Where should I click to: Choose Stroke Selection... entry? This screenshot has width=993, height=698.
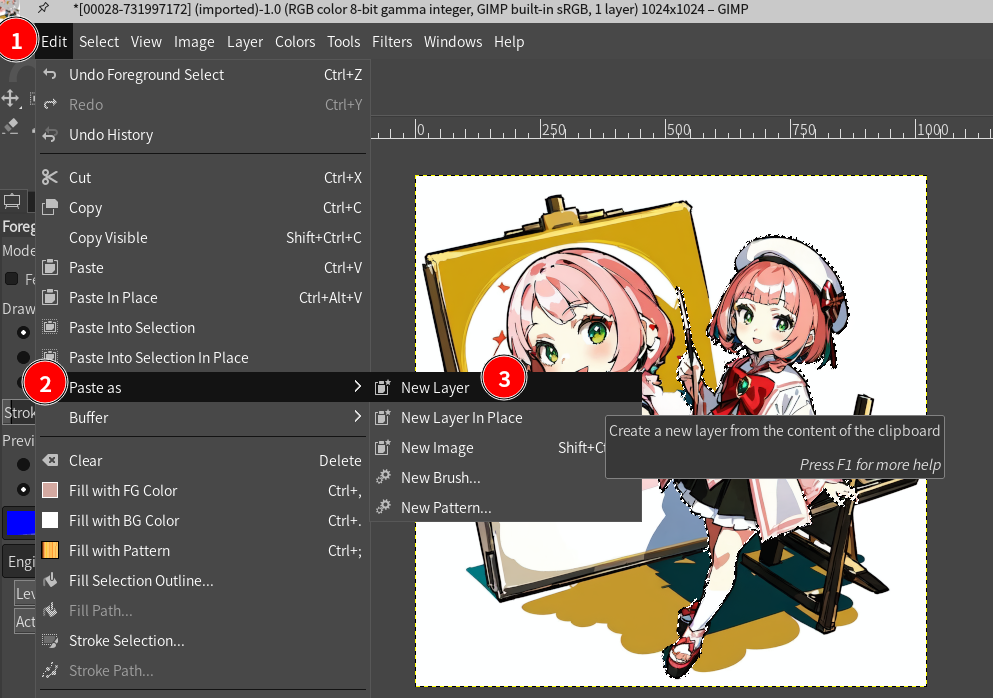pos(203,640)
